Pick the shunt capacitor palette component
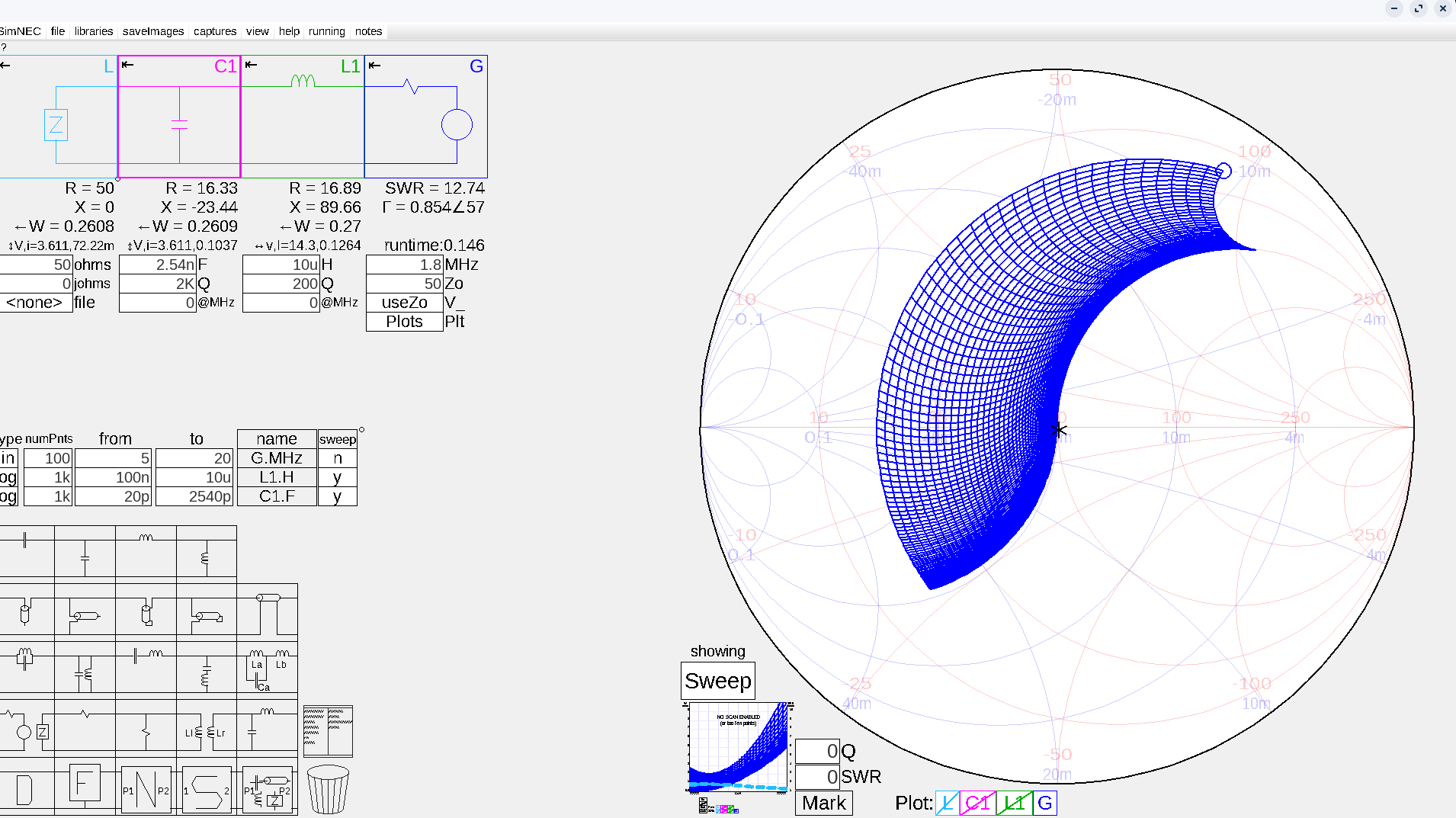The height and width of the screenshot is (818, 1456). [x=85, y=557]
